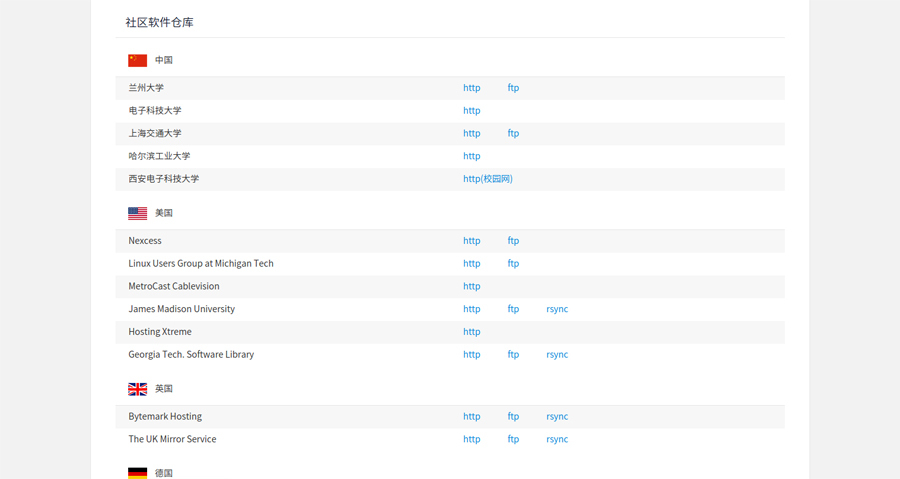Open http link for 兰州大学
The image size is (900, 479).
[x=472, y=88]
